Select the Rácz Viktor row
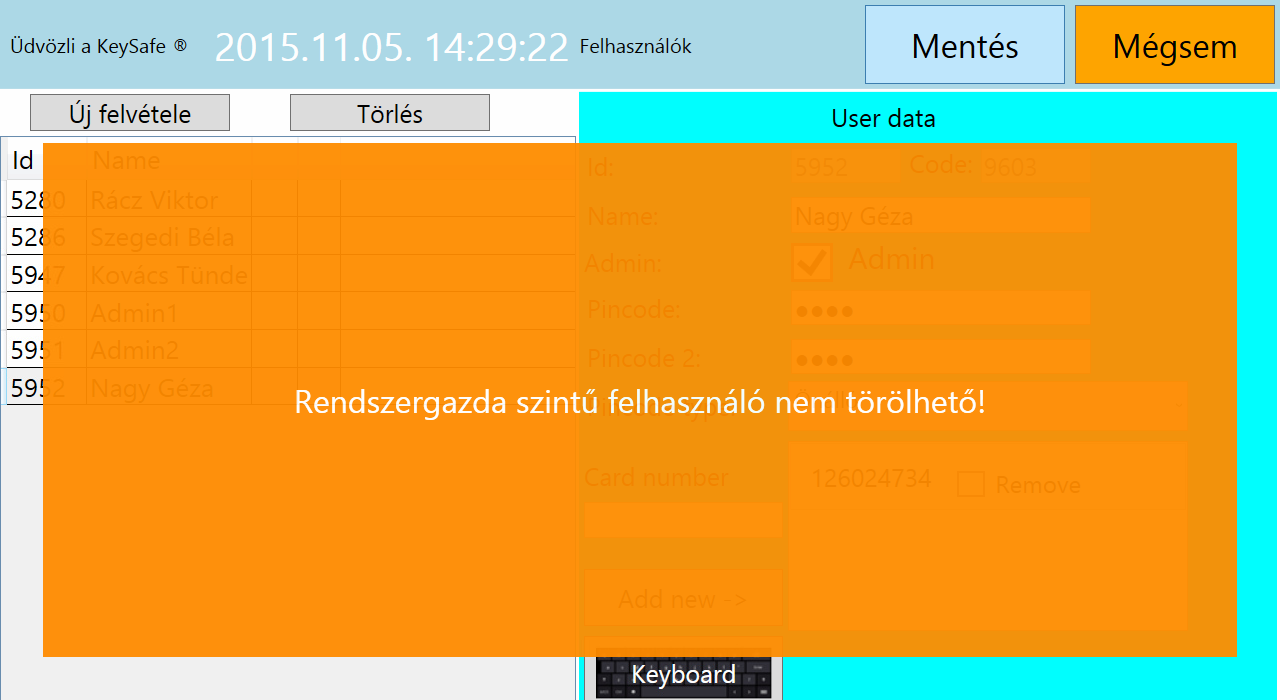Screen dimensions: 1280x700 point(291,199)
